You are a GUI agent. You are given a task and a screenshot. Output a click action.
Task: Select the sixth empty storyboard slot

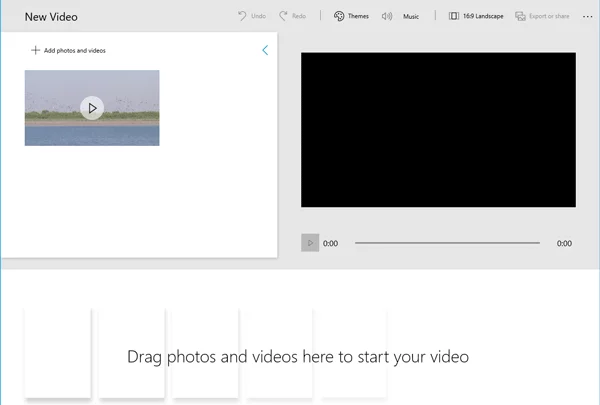[426, 350]
